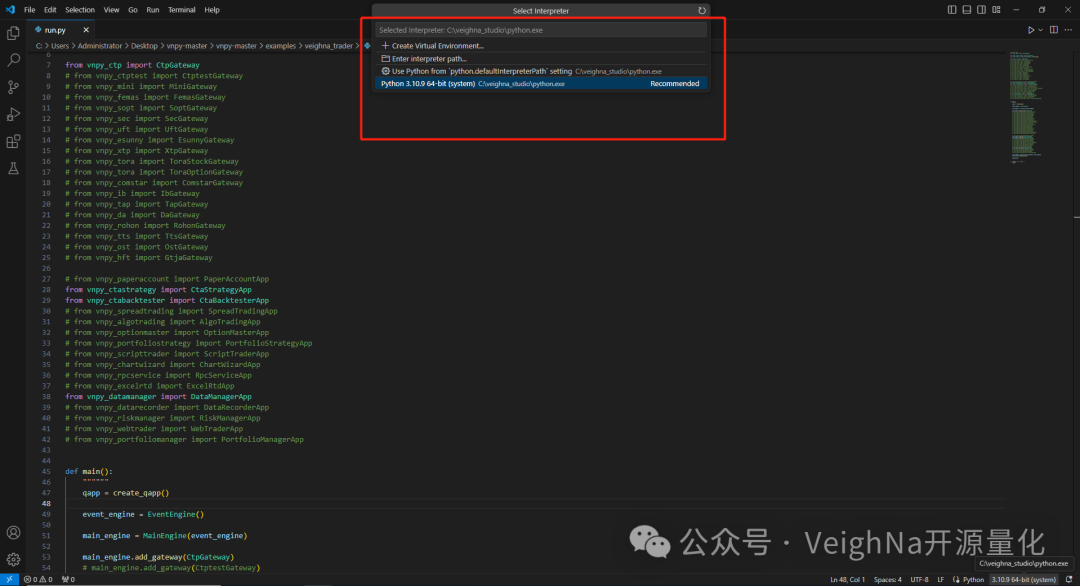Open the Testing flask view

click(x=13, y=169)
